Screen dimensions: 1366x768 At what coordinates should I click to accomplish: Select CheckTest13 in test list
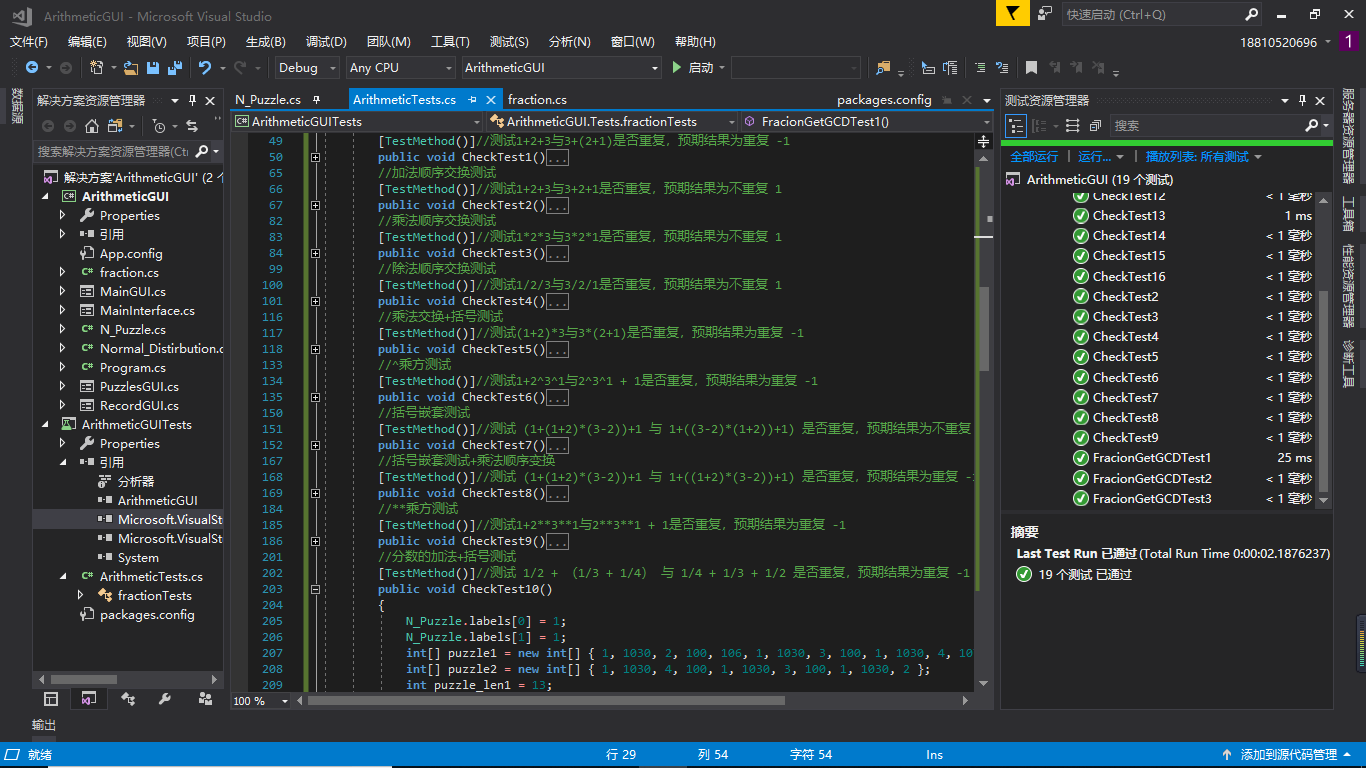[x=1129, y=216]
